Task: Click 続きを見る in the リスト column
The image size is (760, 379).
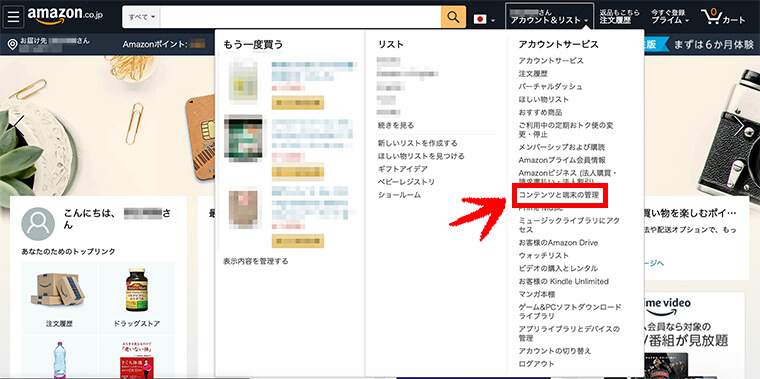Action: coord(396,125)
